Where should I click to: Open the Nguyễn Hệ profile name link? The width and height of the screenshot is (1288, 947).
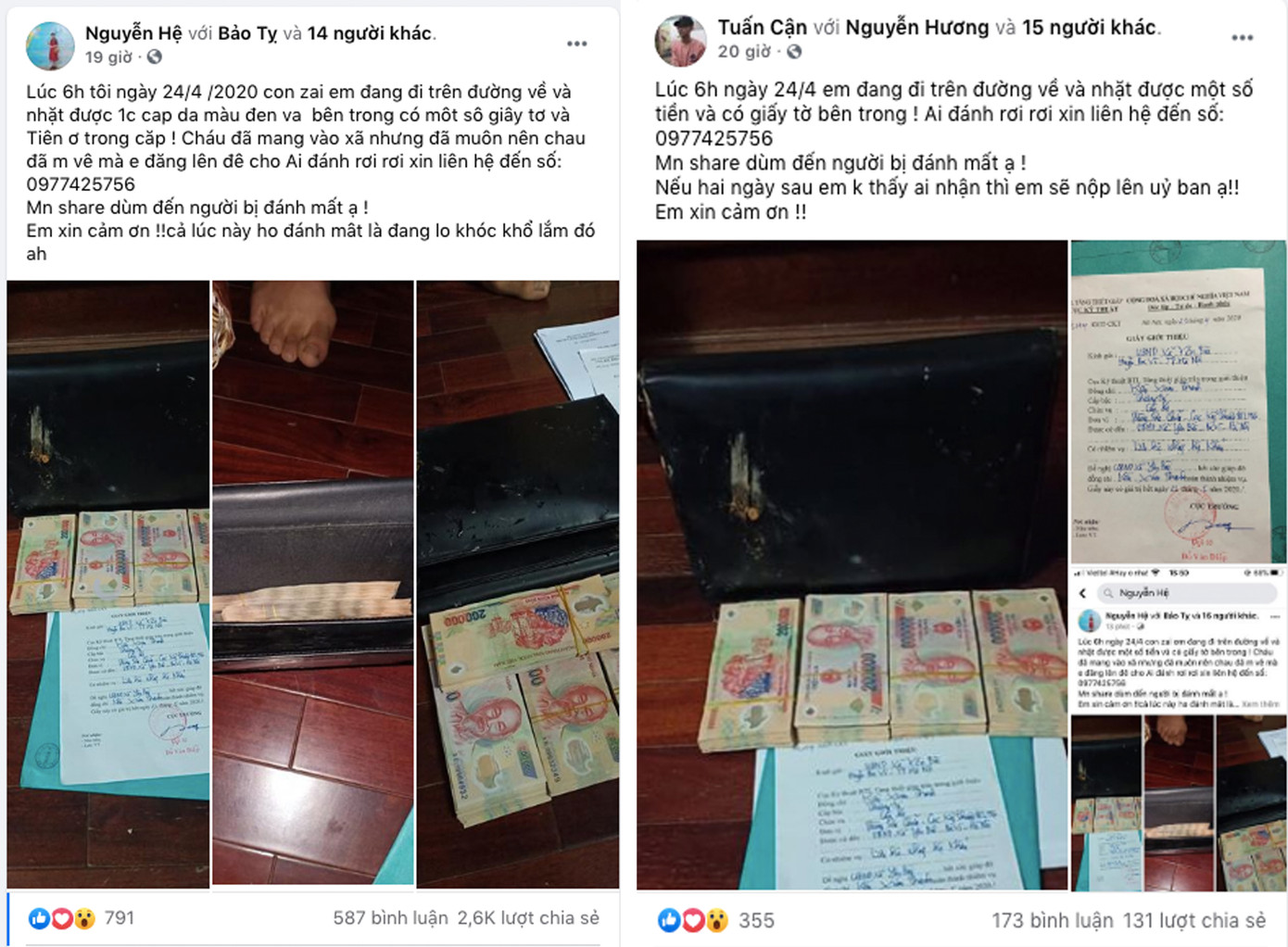point(133,33)
